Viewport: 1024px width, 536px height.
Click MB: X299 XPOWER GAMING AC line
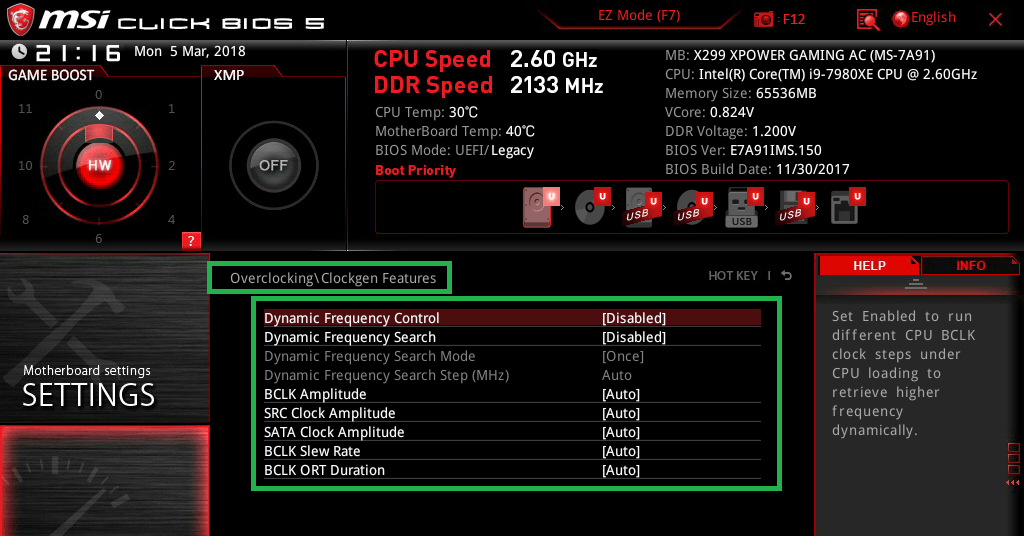(x=800, y=55)
